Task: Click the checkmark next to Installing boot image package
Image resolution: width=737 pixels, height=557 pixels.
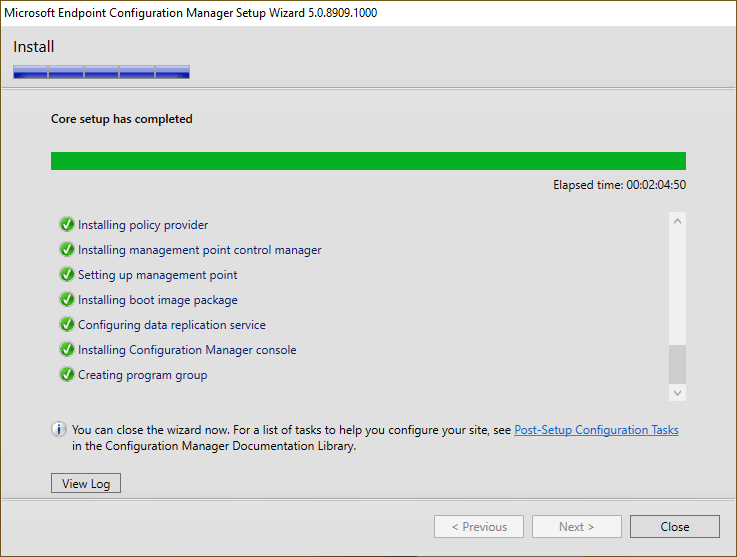Action: click(67, 300)
